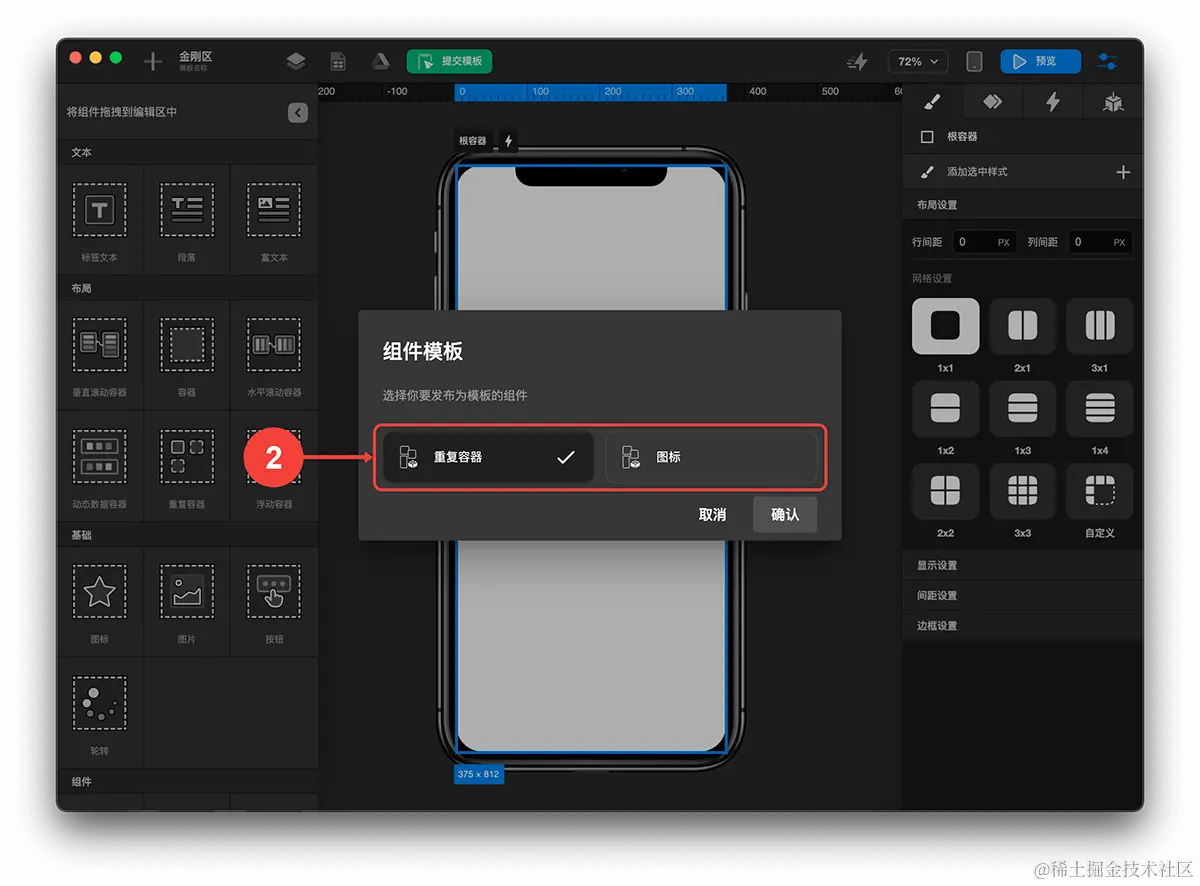
Task: Select the 1x3 grid layout
Action: (1022, 408)
